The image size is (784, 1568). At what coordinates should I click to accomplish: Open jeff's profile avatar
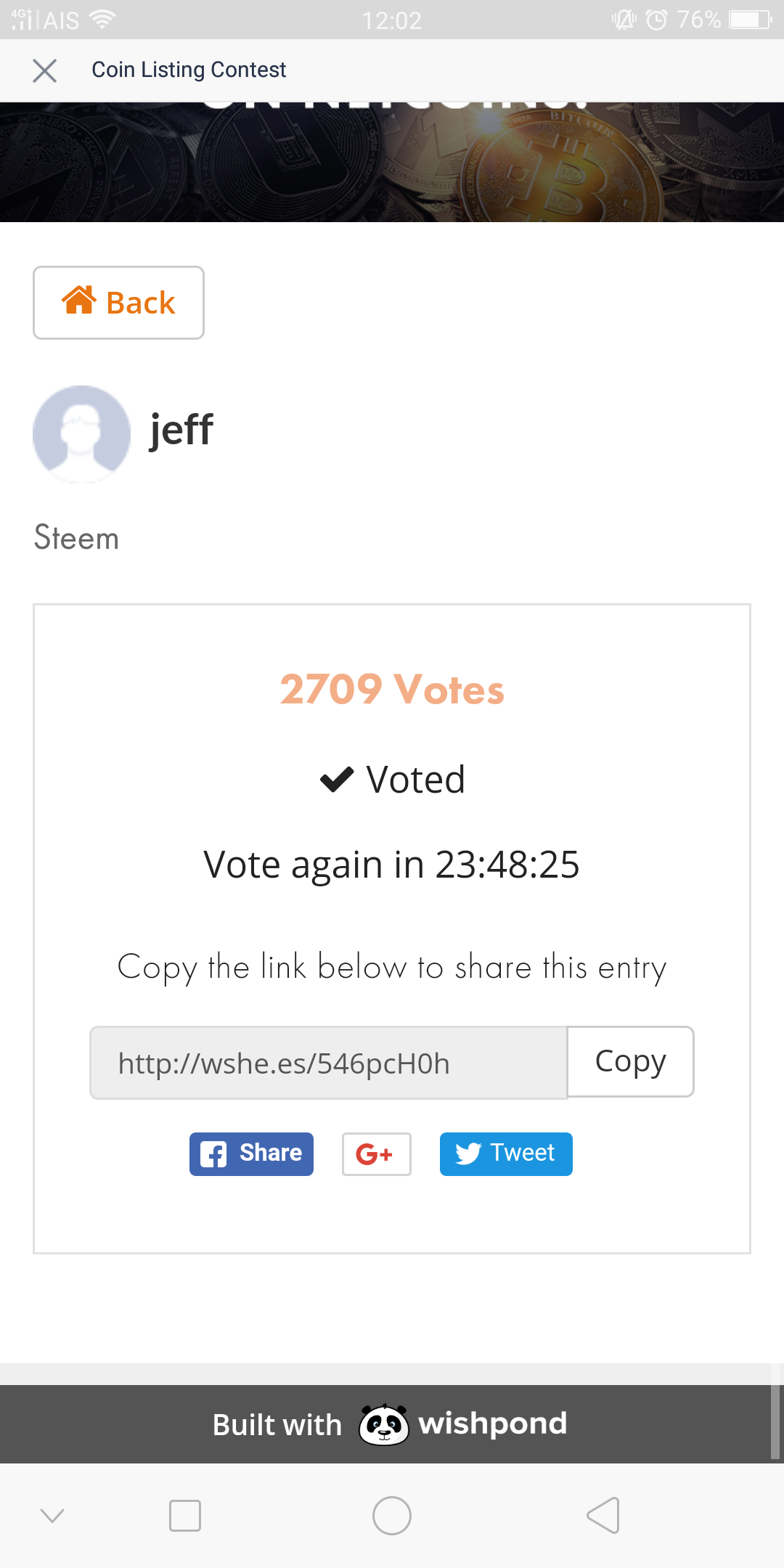[x=81, y=434]
